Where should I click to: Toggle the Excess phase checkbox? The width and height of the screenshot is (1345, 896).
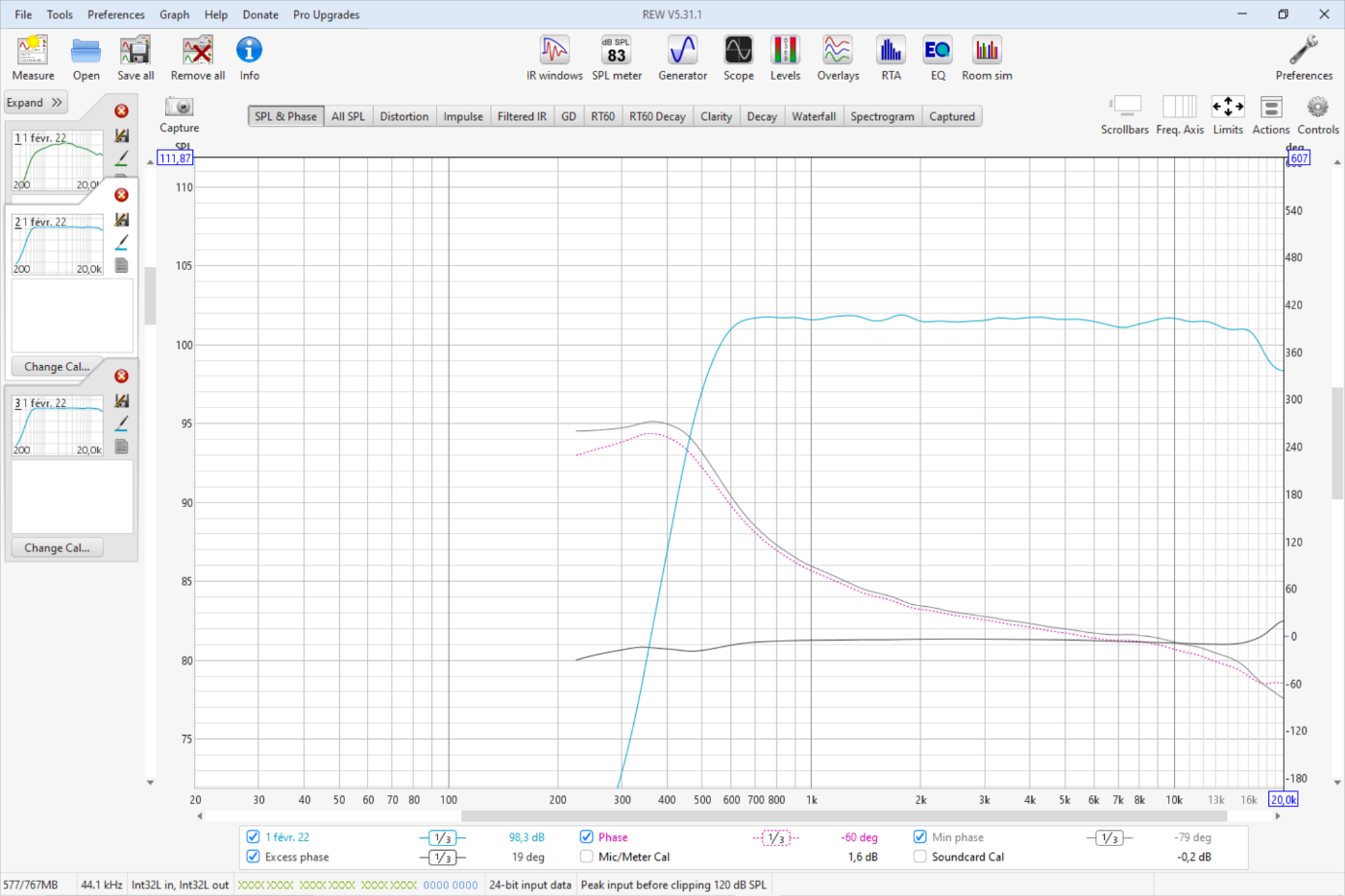254,857
